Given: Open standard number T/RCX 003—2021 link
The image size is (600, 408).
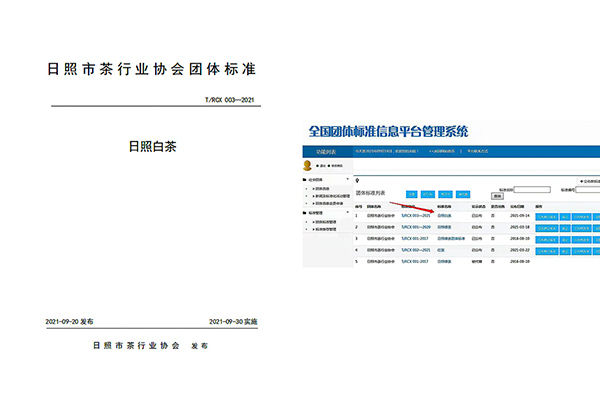Looking at the screenshot, I should pyautogui.click(x=415, y=215).
